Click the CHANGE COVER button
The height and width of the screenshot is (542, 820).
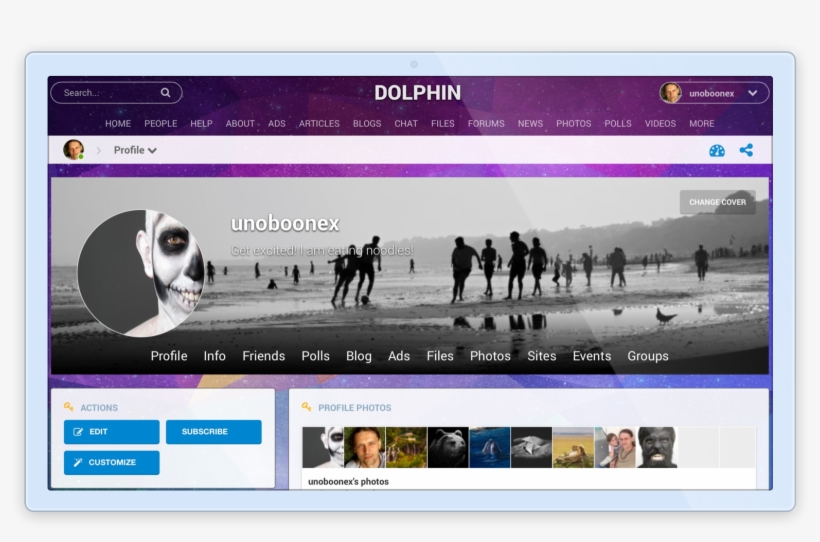(x=718, y=202)
